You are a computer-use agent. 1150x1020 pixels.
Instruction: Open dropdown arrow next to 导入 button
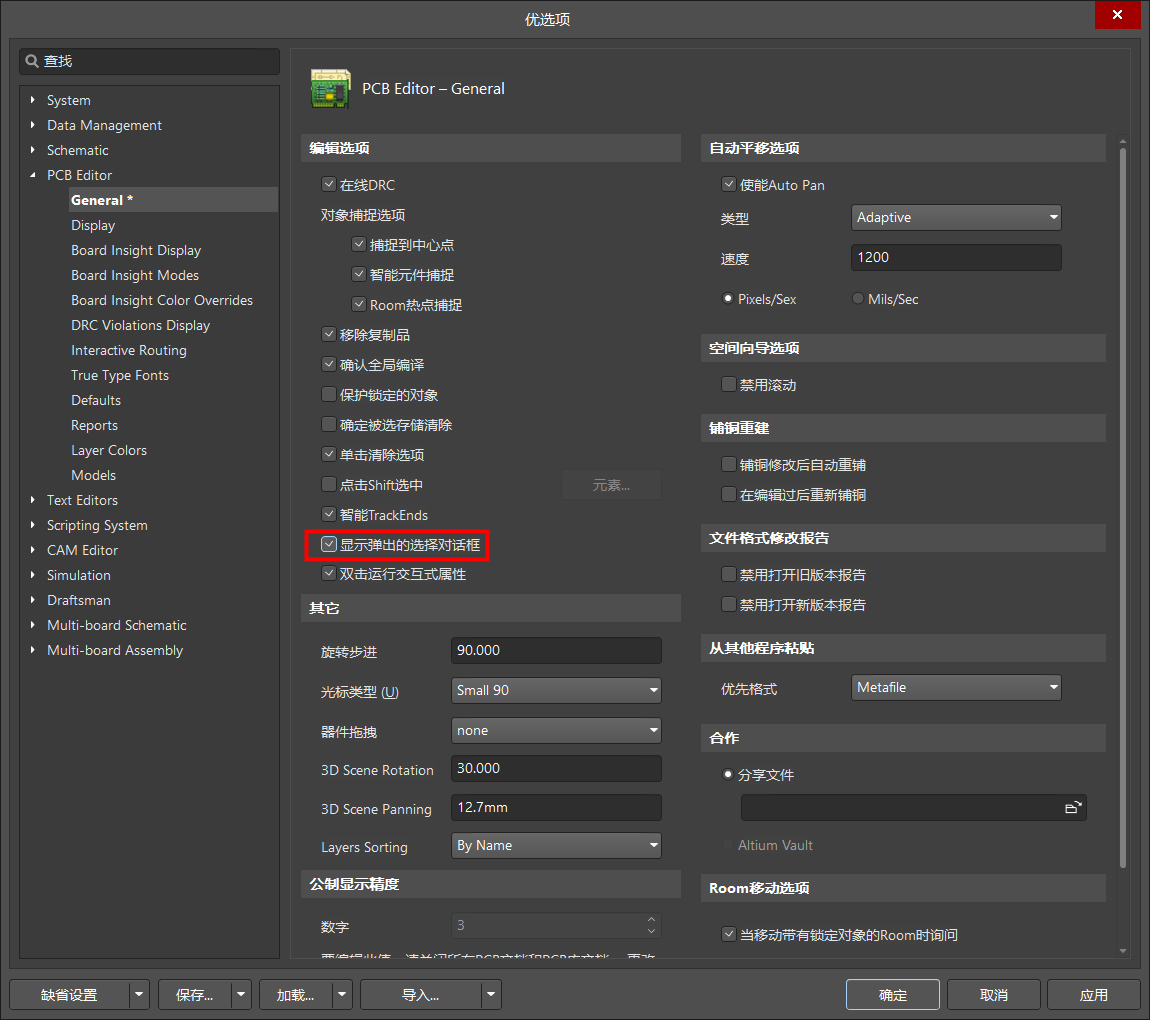coord(490,995)
